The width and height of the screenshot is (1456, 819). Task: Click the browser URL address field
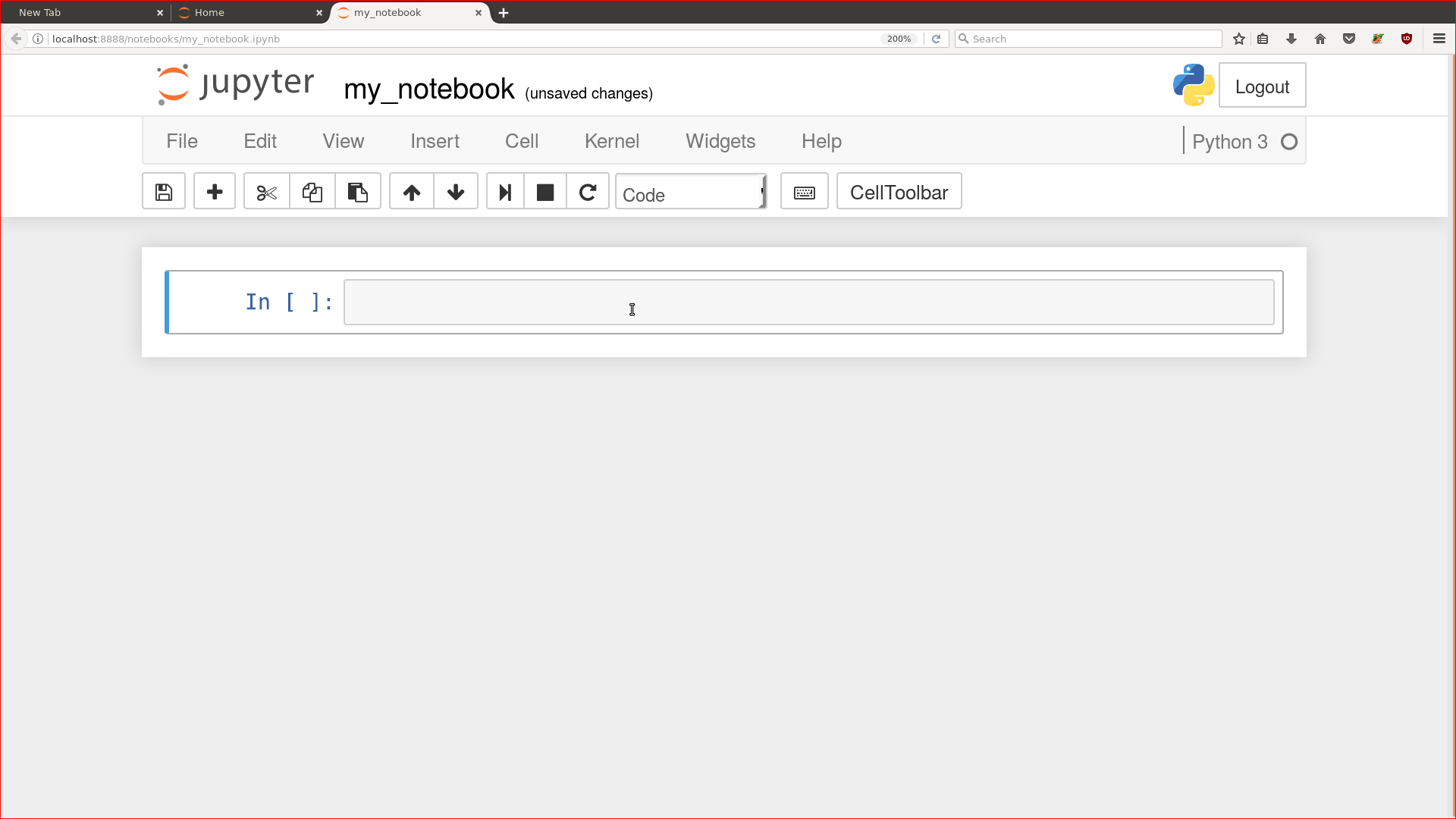click(463, 39)
